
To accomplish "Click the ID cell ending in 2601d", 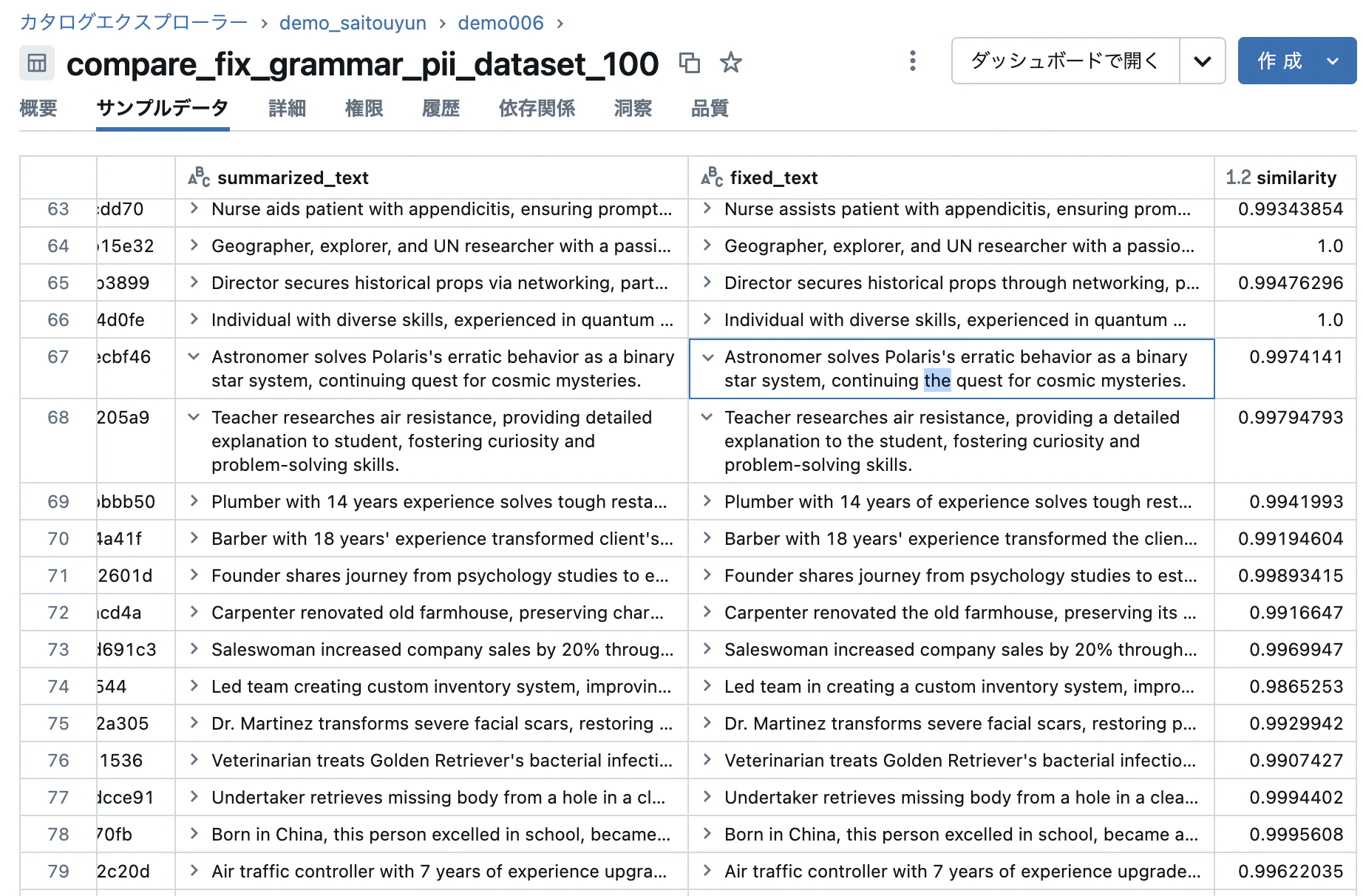I will tap(136, 576).
